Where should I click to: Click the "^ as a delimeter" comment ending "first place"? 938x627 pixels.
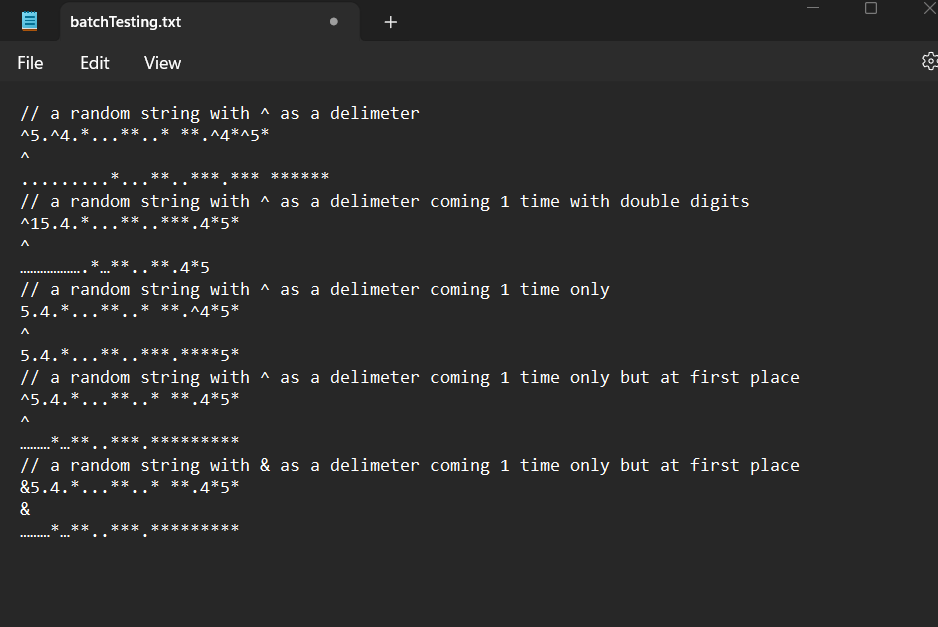[410, 377]
